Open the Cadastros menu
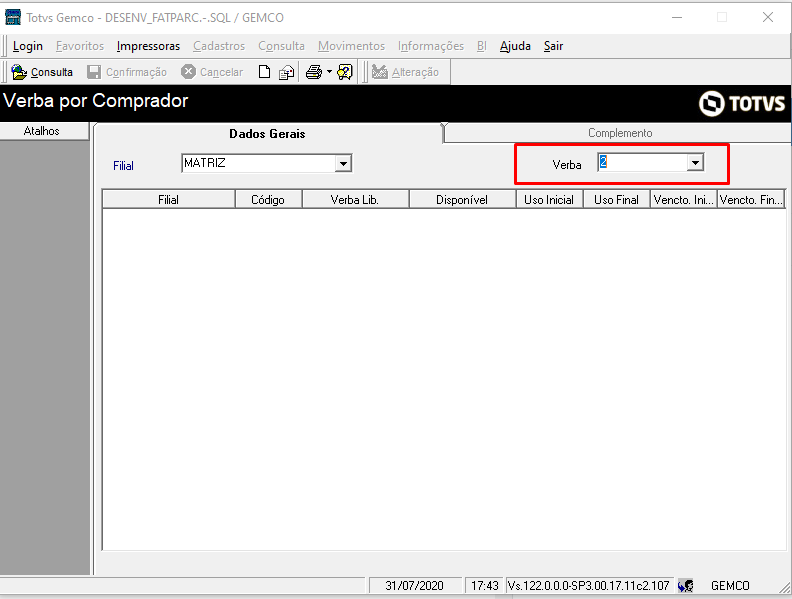This screenshot has width=792, height=599. point(219,46)
